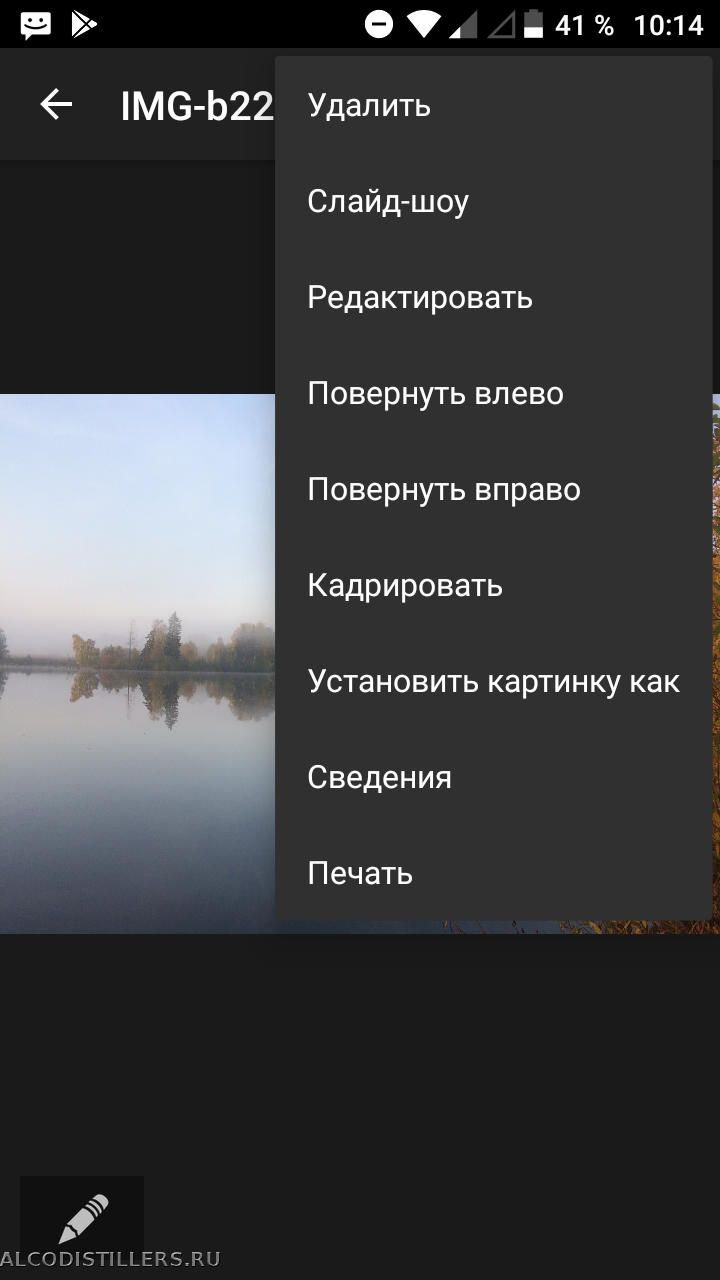This screenshot has height=1280, width=720.
Task: Tap the Play Store notification icon
Action: (x=85, y=24)
